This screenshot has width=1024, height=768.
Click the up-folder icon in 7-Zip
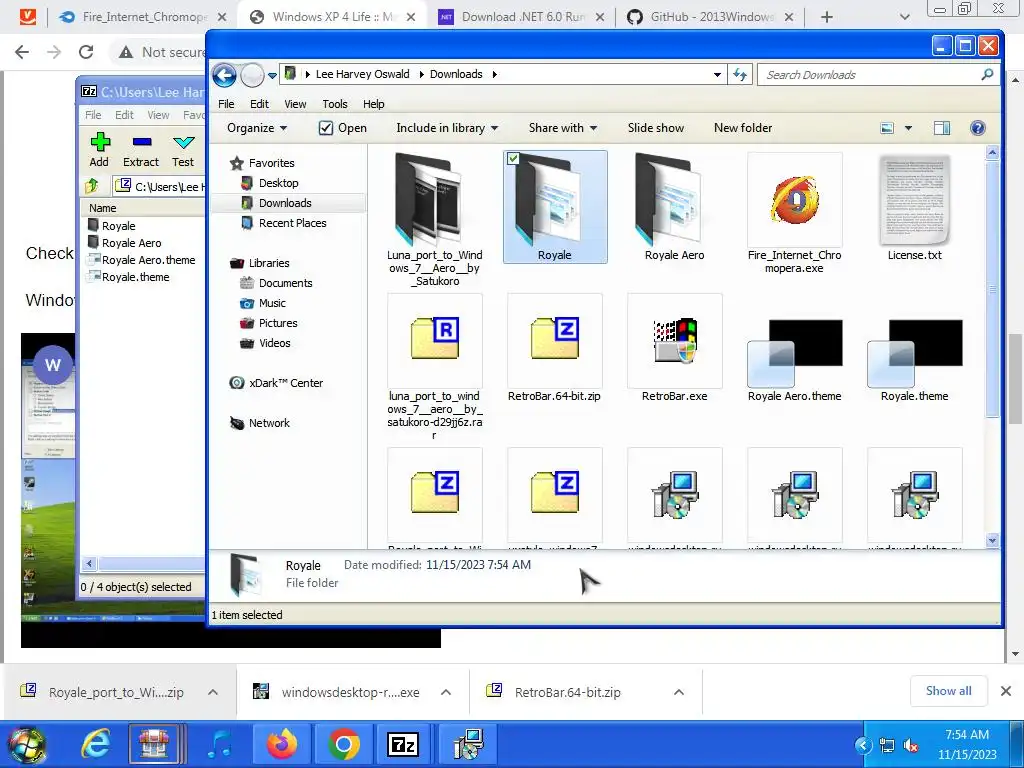click(x=92, y=186)
